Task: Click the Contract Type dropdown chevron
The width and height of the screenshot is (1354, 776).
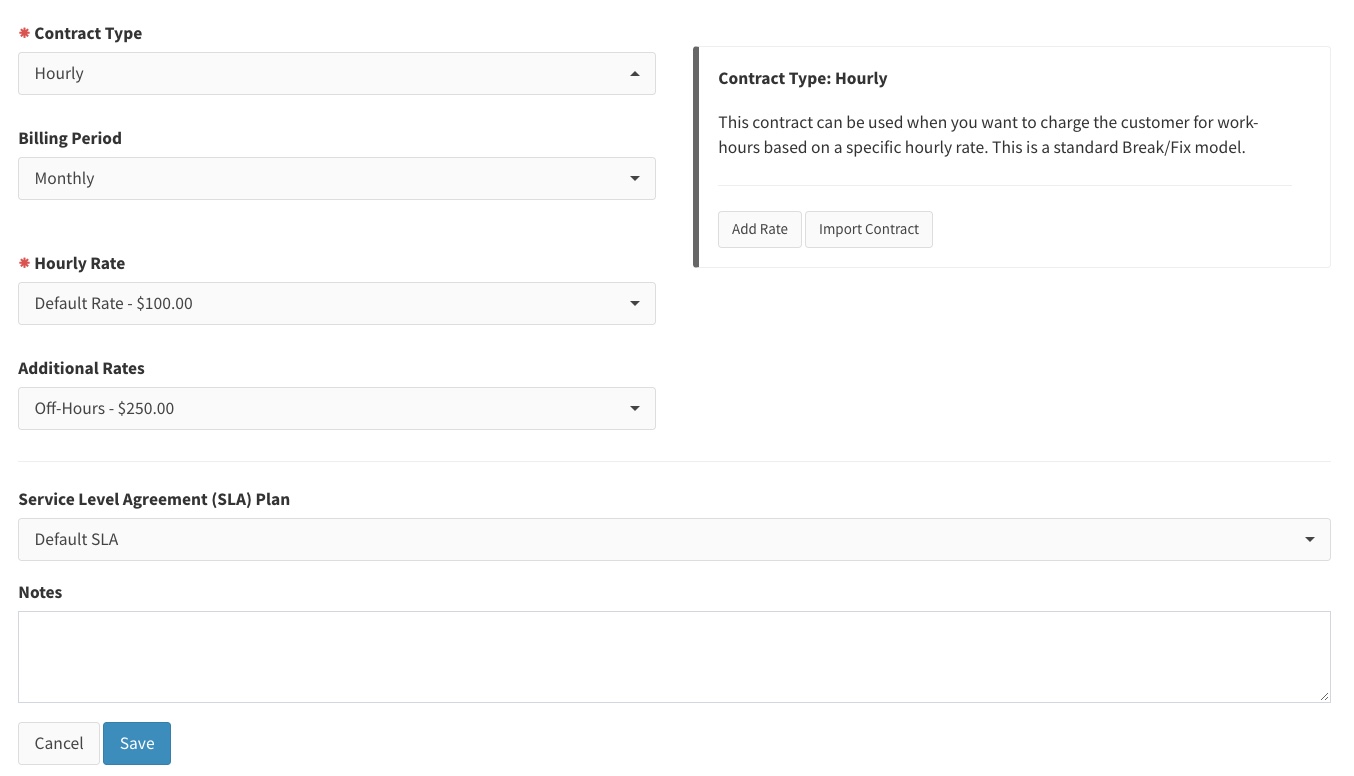Action: coord(635,73)
